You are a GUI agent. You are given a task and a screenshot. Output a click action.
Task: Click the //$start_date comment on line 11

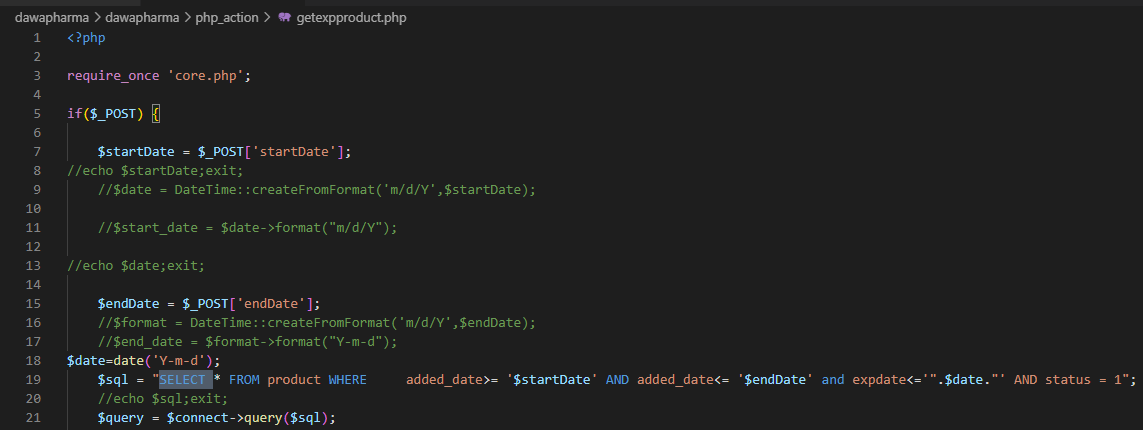point(248,227)
